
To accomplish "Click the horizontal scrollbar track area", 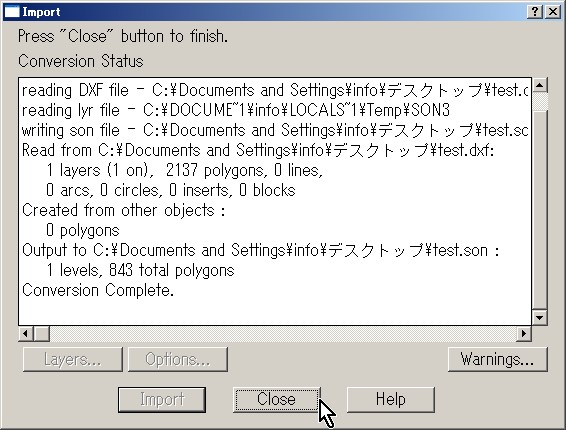I will (283, 333).
